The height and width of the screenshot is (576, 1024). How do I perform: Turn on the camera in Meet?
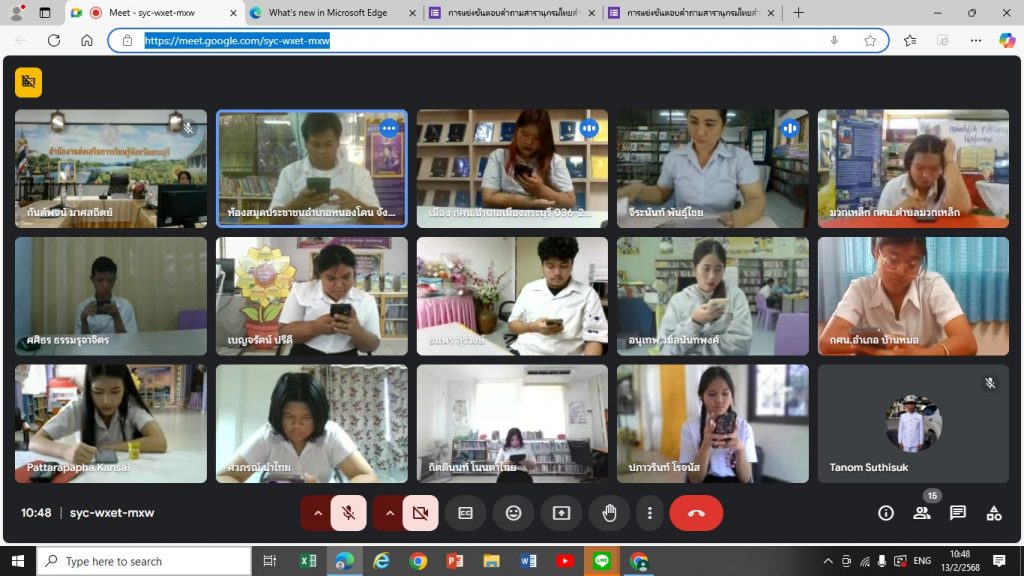pos(420,513)
